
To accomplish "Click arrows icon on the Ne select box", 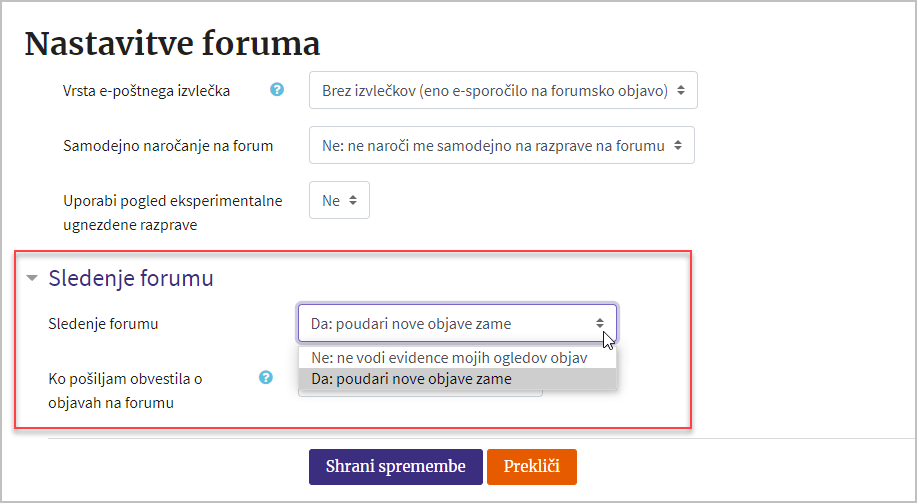I will 353,200.
